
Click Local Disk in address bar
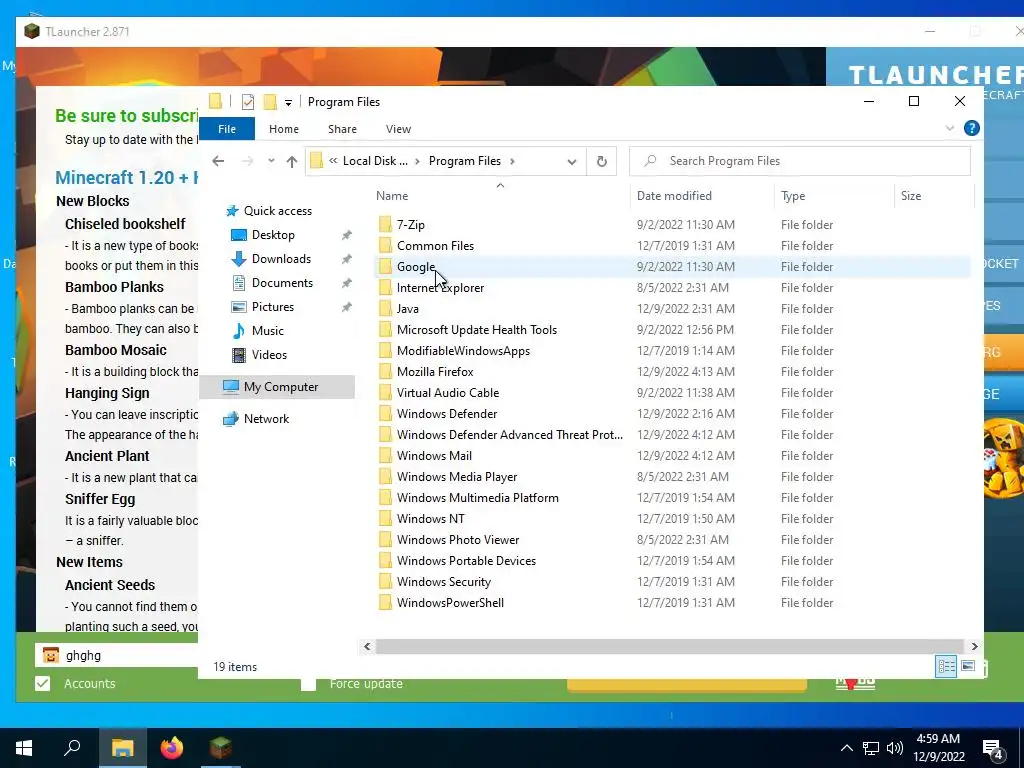click(x=375, y=161)
